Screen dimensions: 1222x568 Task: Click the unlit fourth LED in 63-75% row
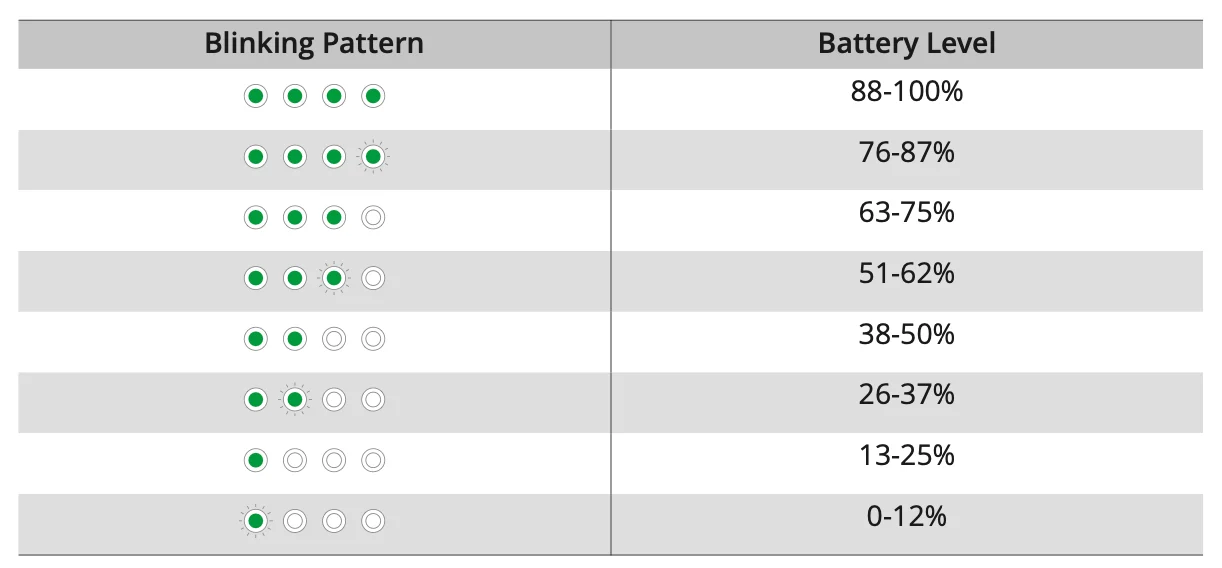coord(373,217)
